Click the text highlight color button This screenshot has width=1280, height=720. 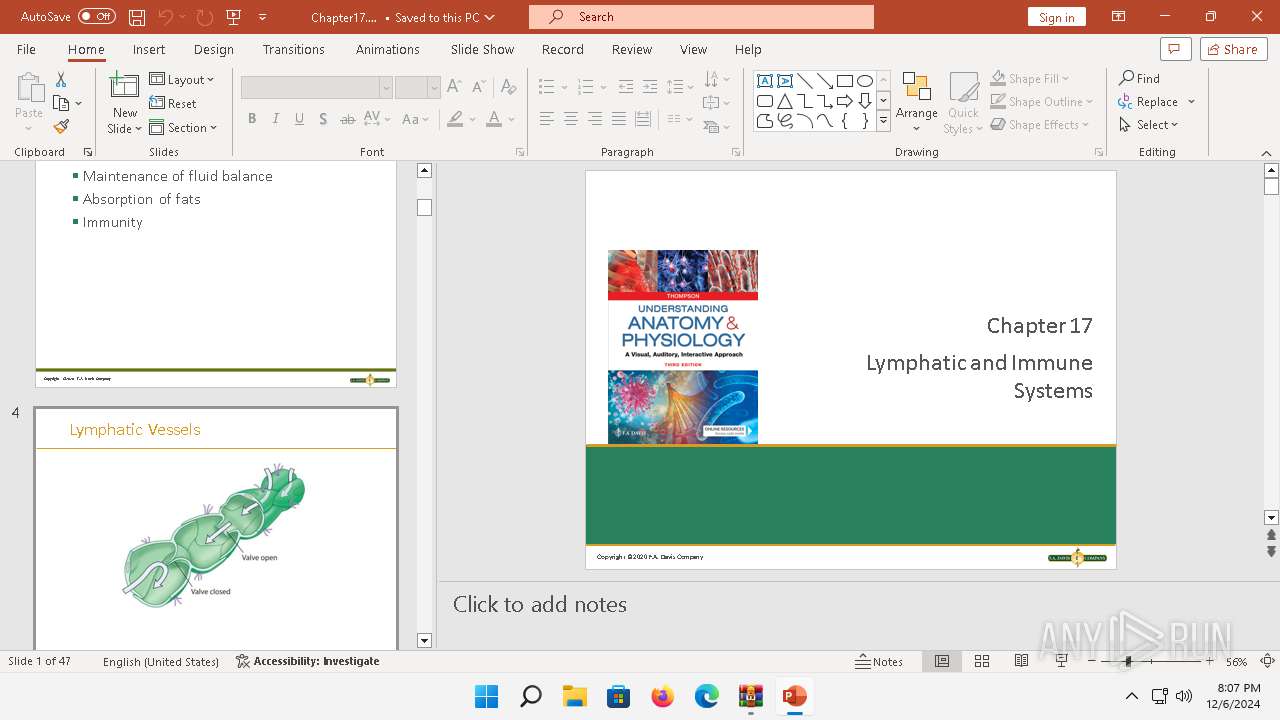point(455,119)
